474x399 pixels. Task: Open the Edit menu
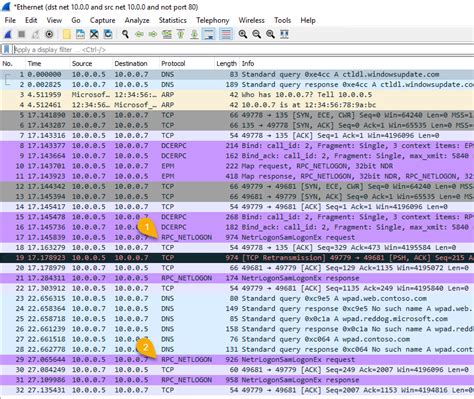pyautogui.click(x=31, y=20)
